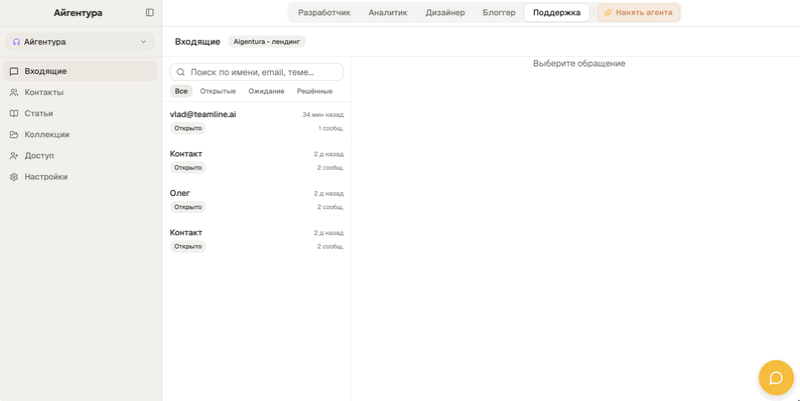Filter conversations by Открытые
The height and width of the screenshot is (401, 800).
tap(218, 91)
